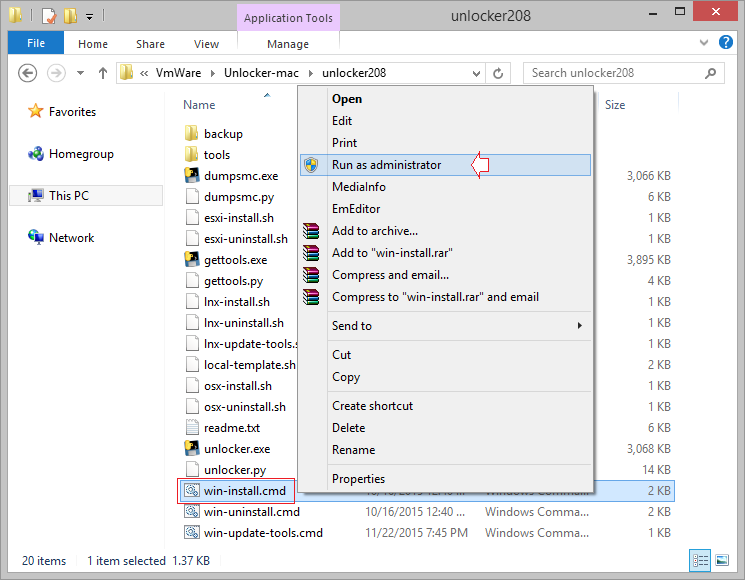Switch to the View ribbon tab
The height and width of the screenshot is (580, 745).
pyautogui.click(x=206, y=44)
